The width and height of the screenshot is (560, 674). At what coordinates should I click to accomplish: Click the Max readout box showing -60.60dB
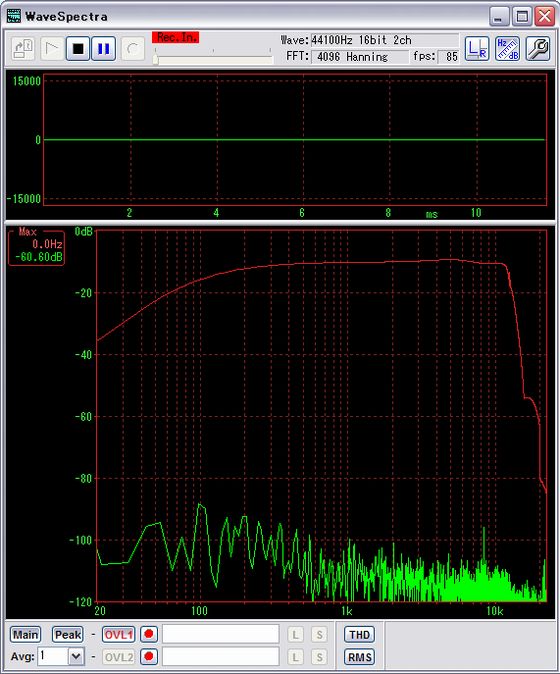pos(37,248)
